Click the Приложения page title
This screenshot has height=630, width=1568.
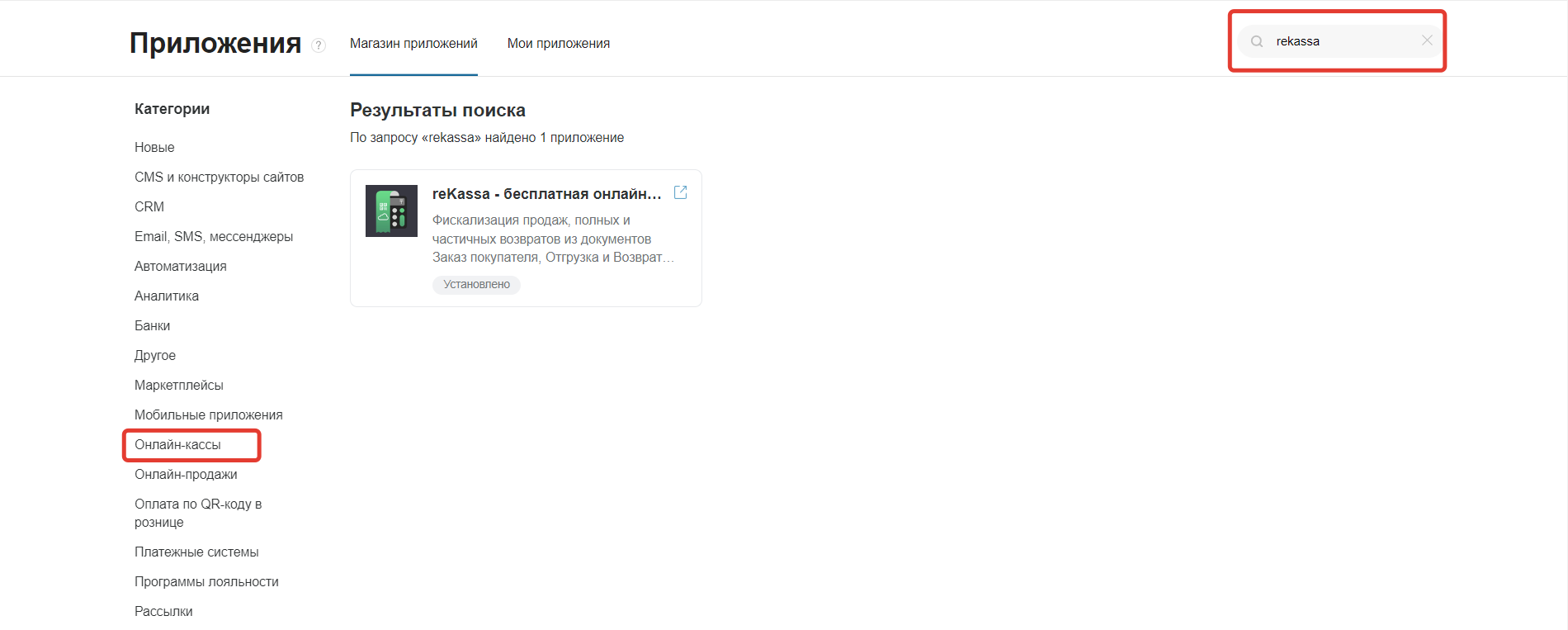(215, 43)
